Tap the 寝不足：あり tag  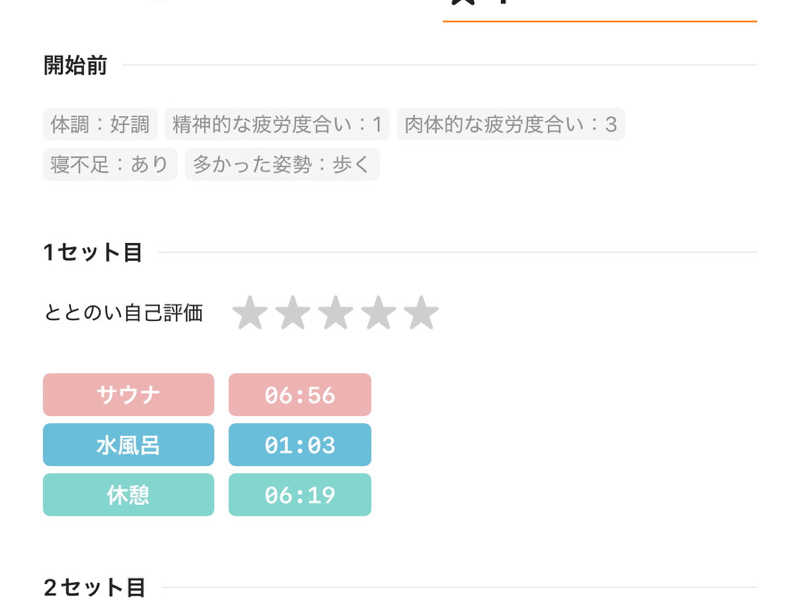(110, 164)
